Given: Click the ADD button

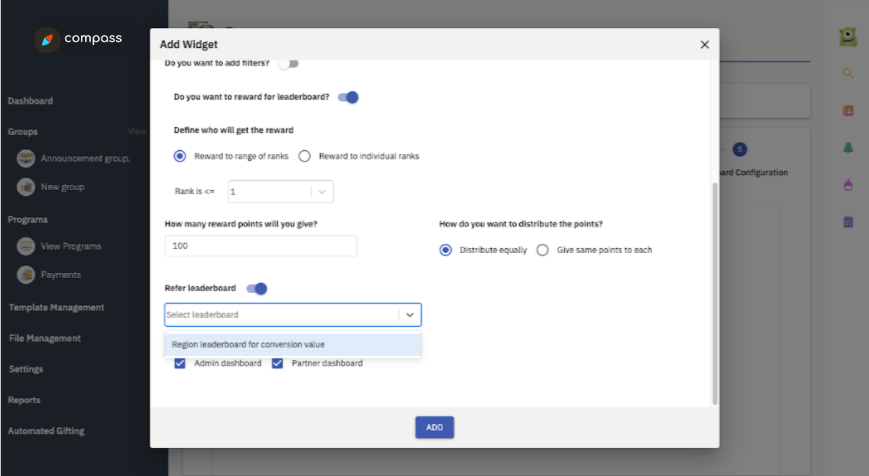Looking at the screenshot, I should click(434, 427).
